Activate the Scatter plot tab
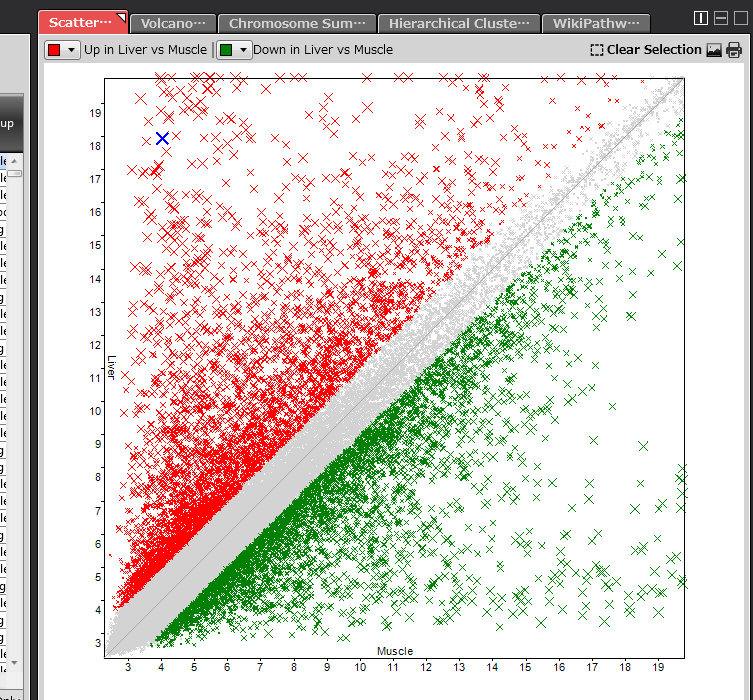The image size is (753, 700). (83, 22)
